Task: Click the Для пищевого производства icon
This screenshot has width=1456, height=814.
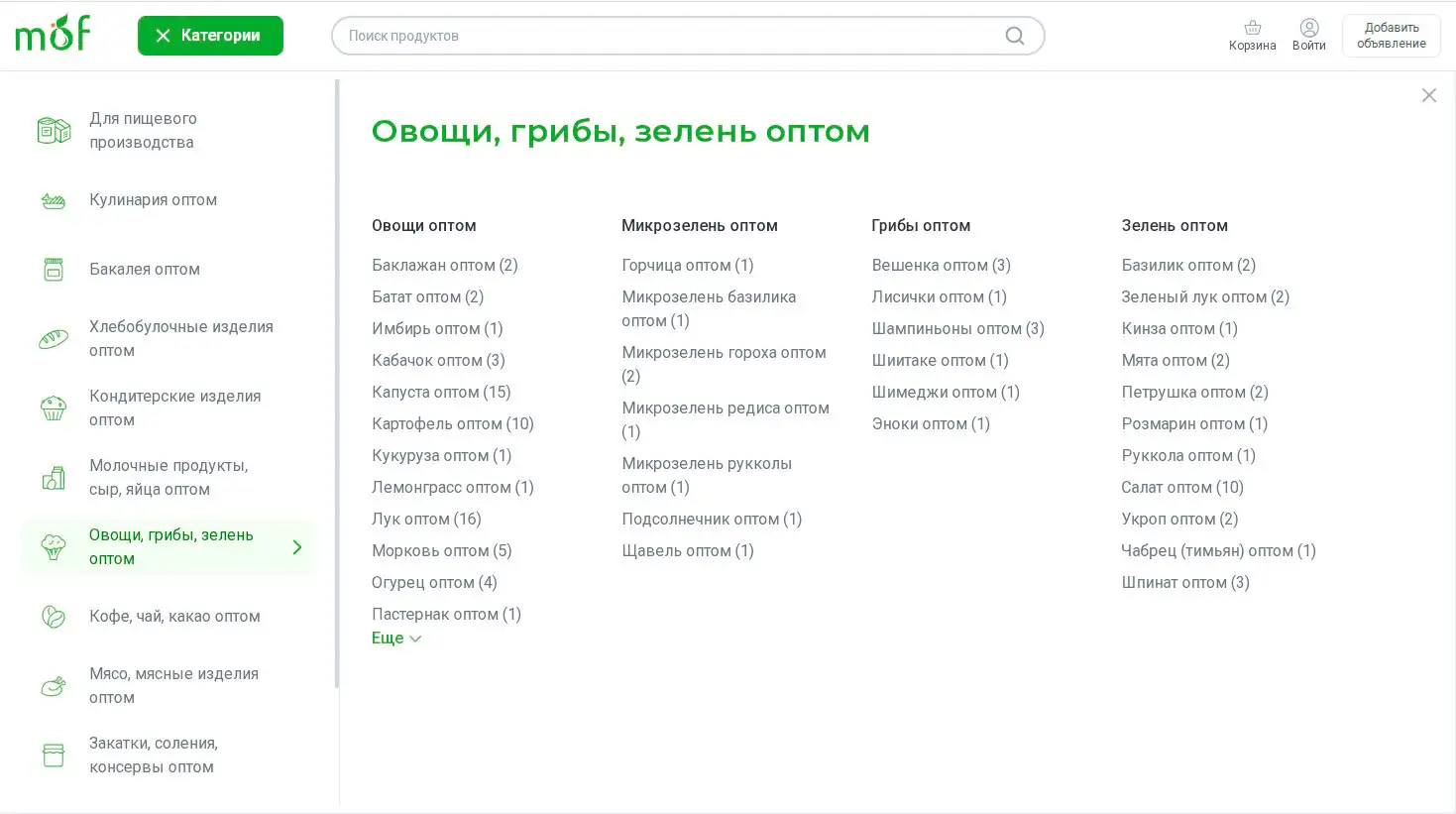Action: (x=54, y=130)
